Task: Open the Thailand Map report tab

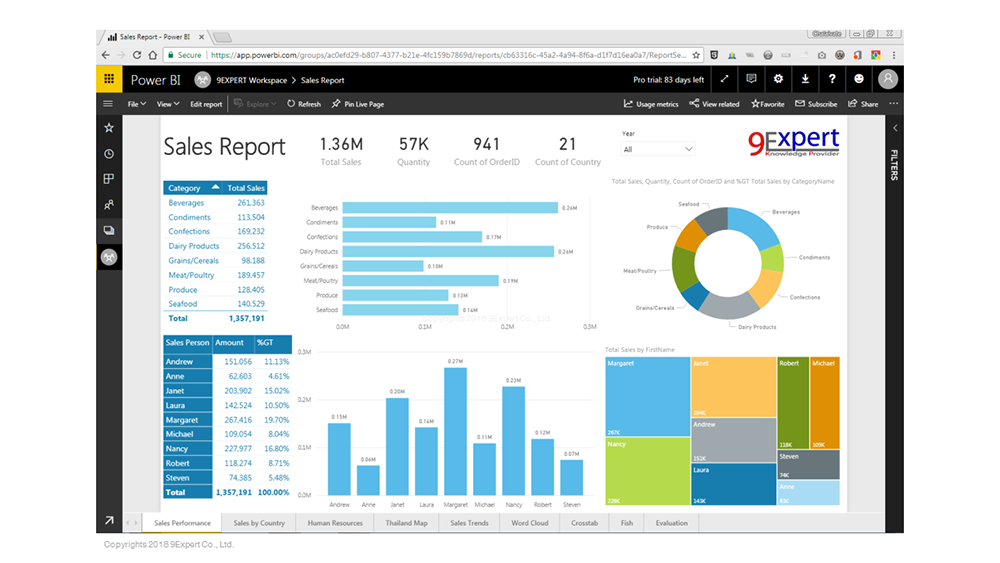Action: tap(406, 523)
